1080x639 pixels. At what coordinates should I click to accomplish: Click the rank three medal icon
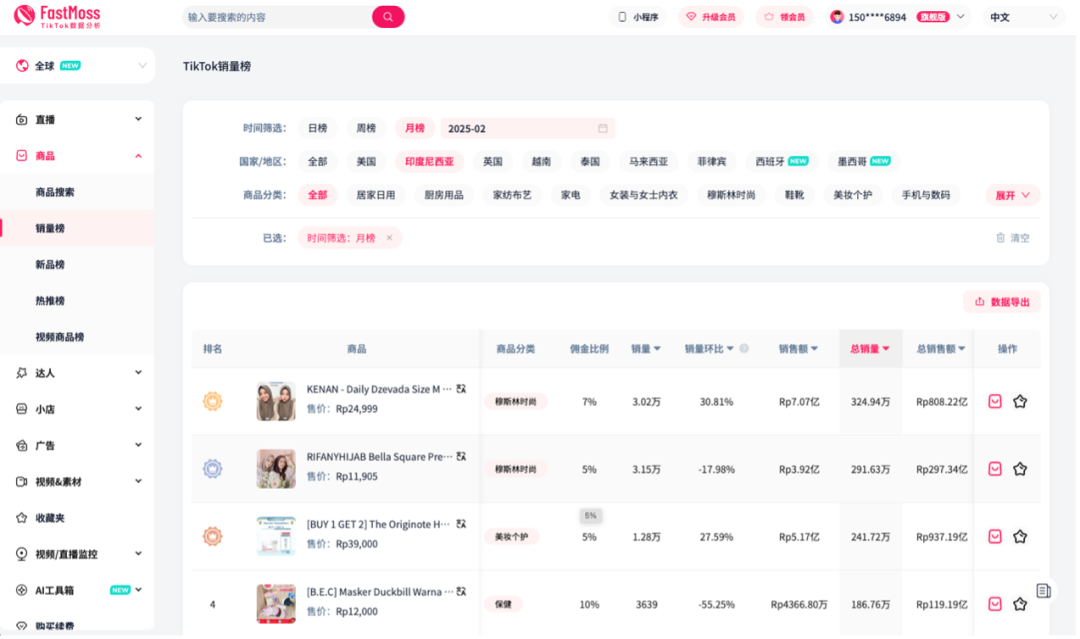(x=212, y=536)
